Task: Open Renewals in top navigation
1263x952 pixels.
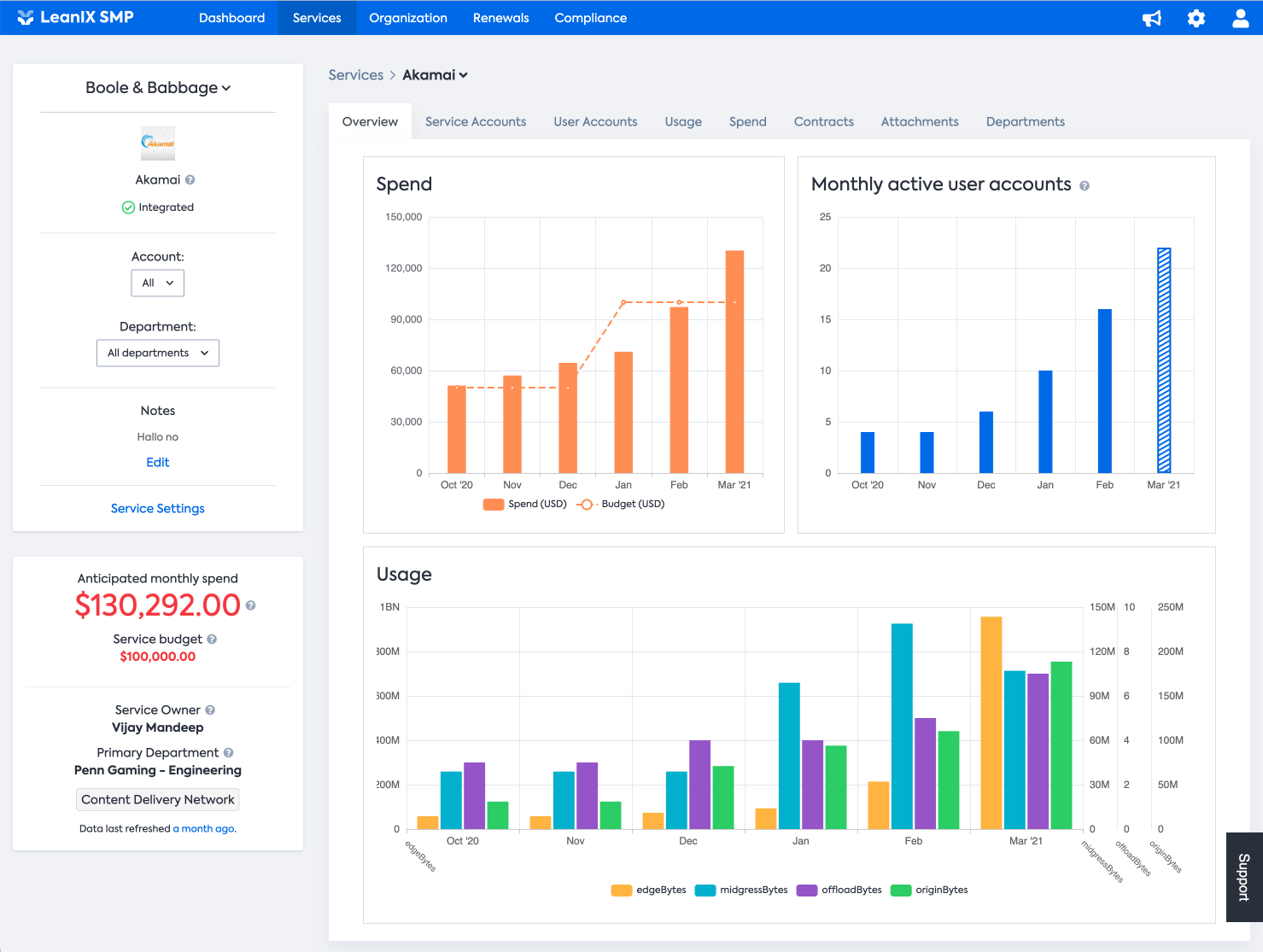Action: click(501, 18)
